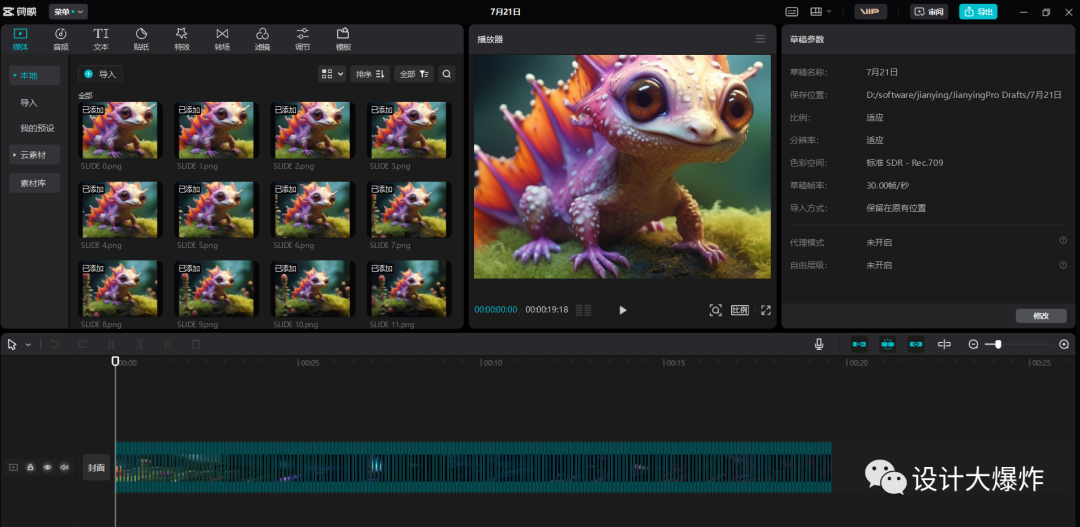
Task: Click the 修改 button in draft parameters
Action: tap(1041, 316)
